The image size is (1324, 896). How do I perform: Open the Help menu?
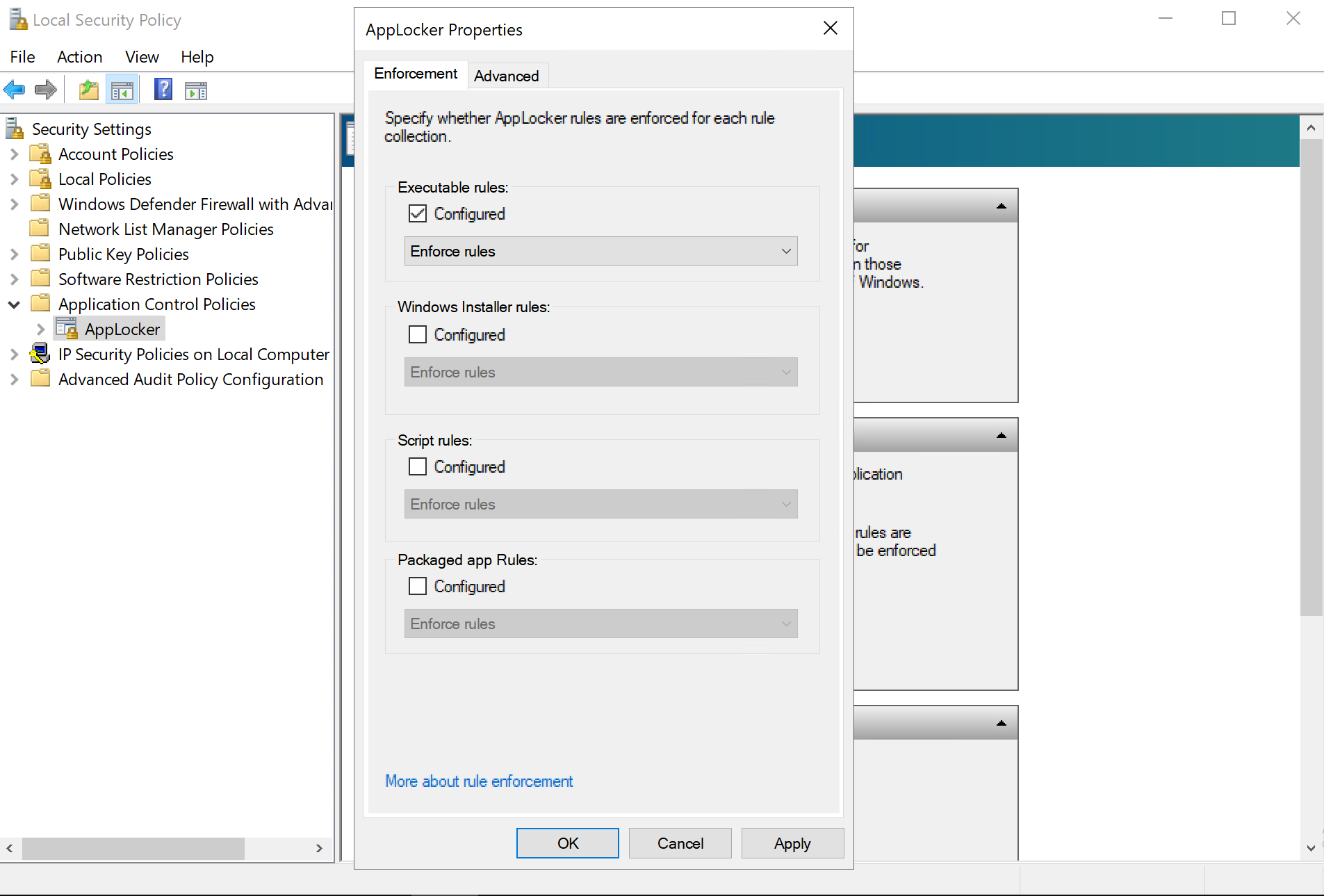197,57
